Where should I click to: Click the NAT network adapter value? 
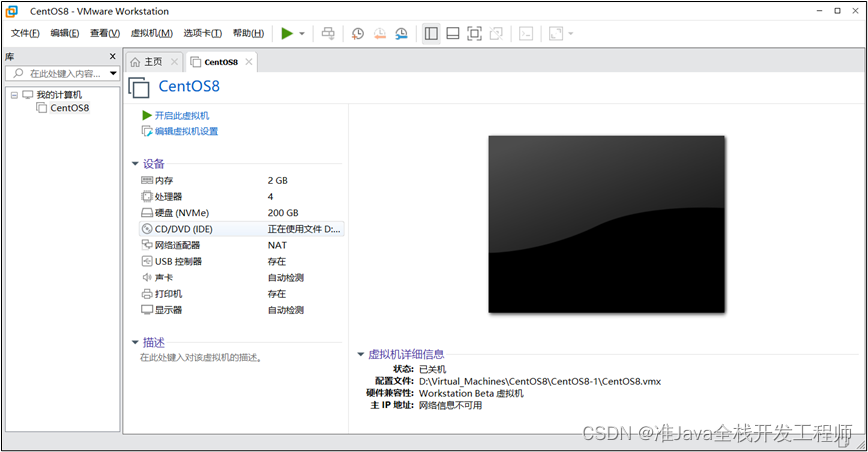[x=277, y=245]
